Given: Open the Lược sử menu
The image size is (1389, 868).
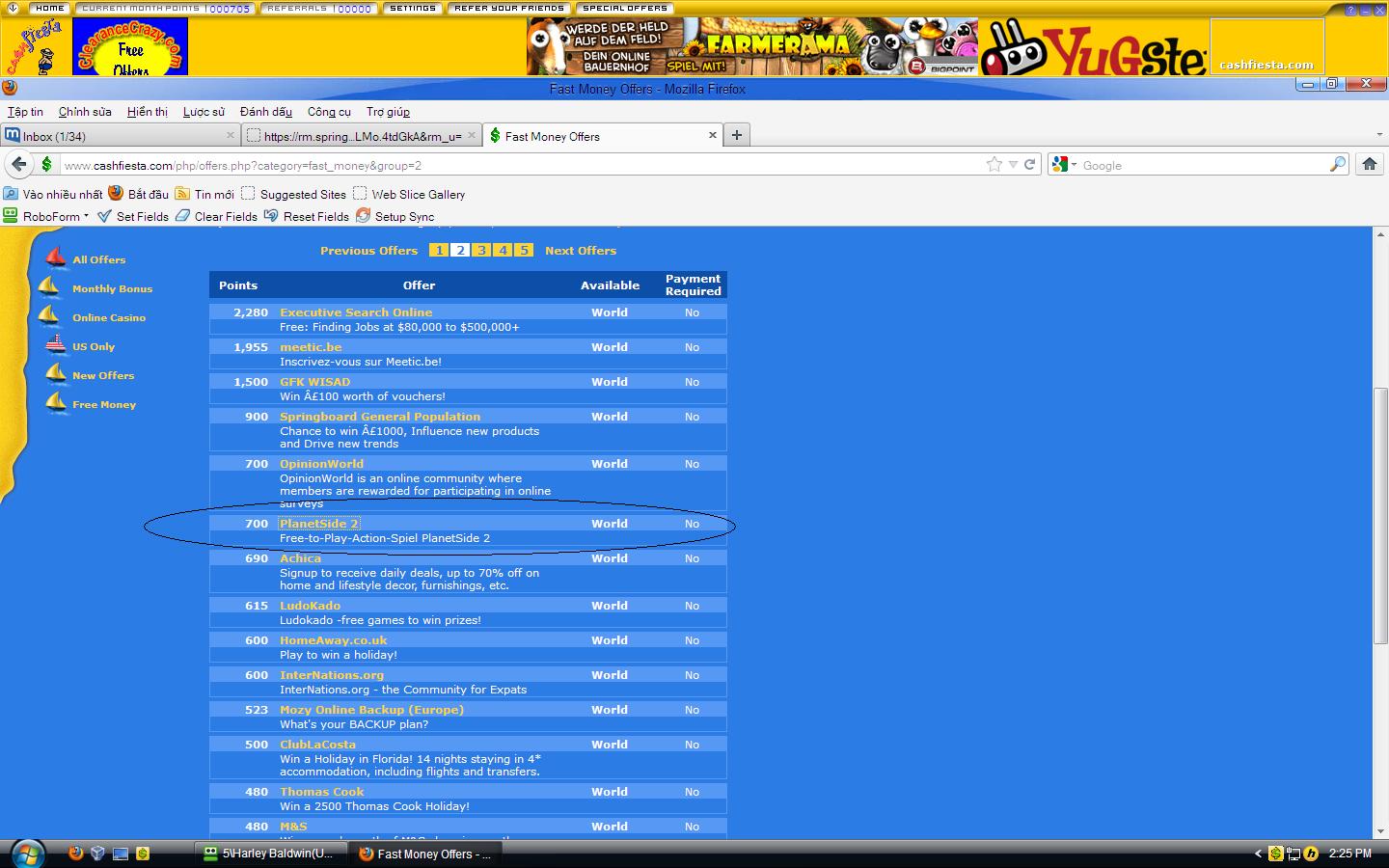Looking at the screenshot, I should click(x=204, y=112).
